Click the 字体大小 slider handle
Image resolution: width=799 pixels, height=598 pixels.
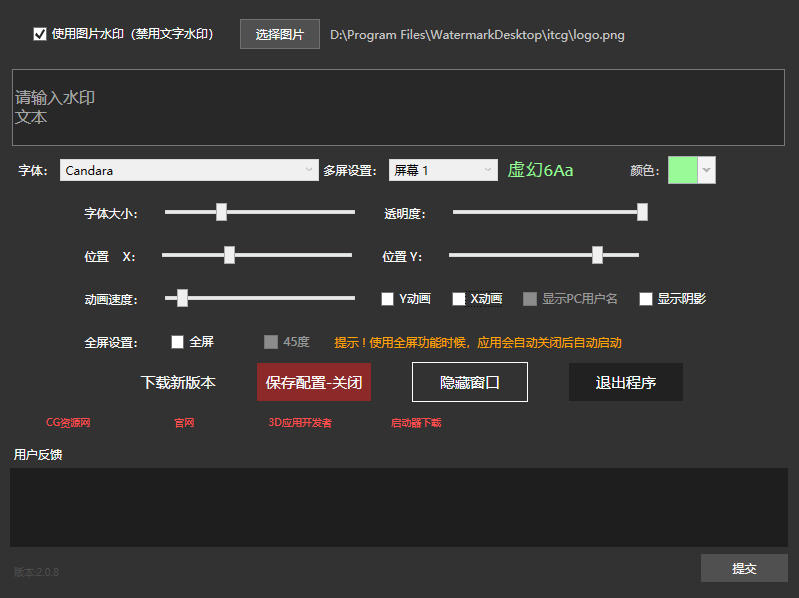tap(221, 212)
